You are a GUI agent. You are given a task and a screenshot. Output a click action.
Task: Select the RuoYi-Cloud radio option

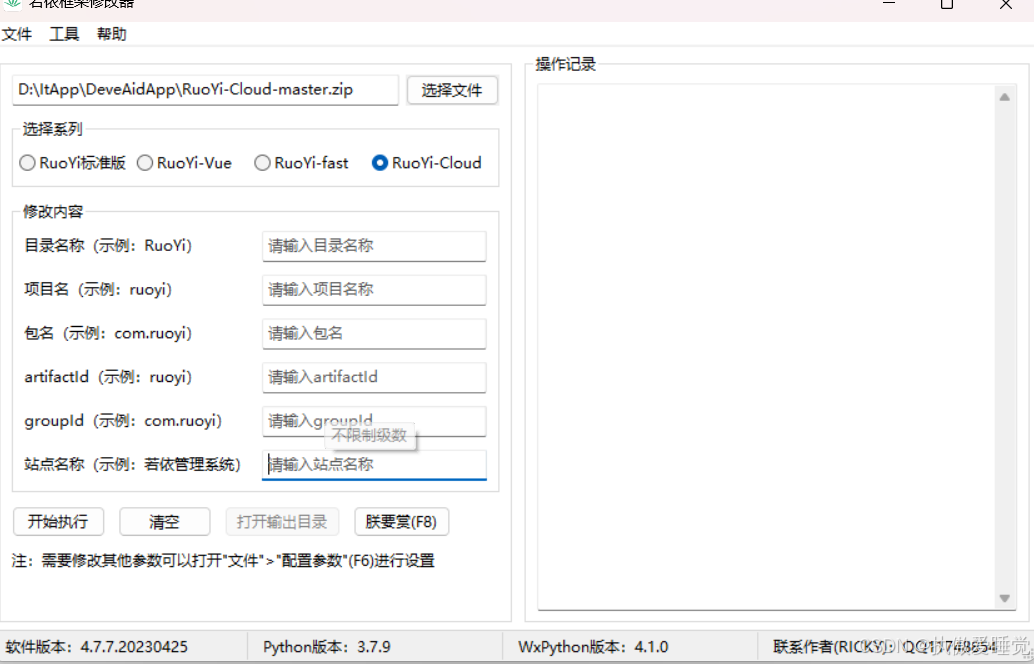click(427, 163)
